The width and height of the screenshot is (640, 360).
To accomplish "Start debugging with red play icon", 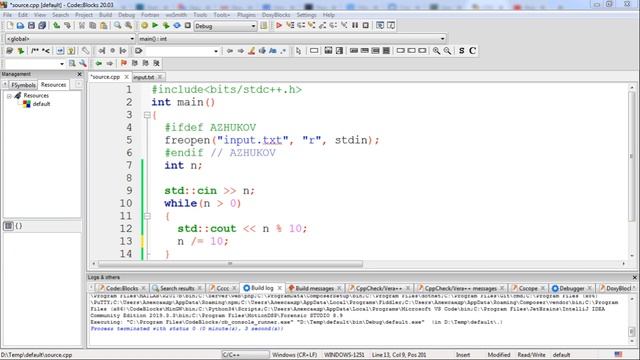I will point(279,26).
